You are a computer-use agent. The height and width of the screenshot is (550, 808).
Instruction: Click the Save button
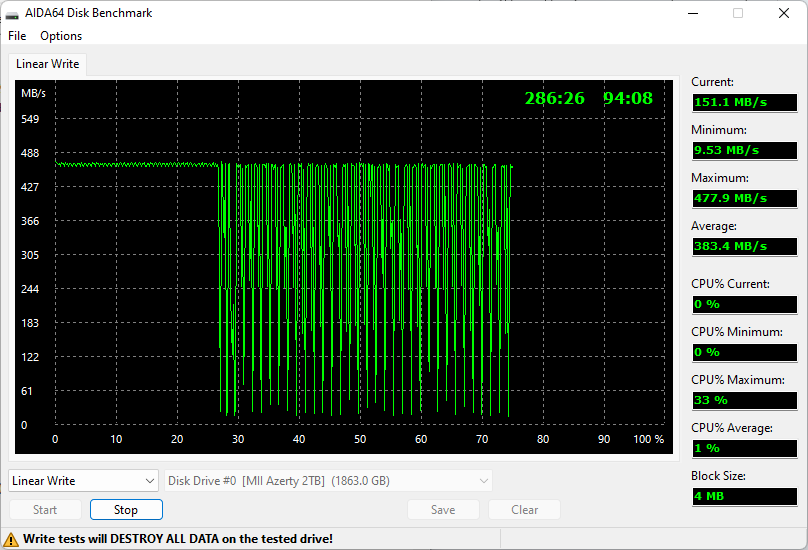click(443, 510)
